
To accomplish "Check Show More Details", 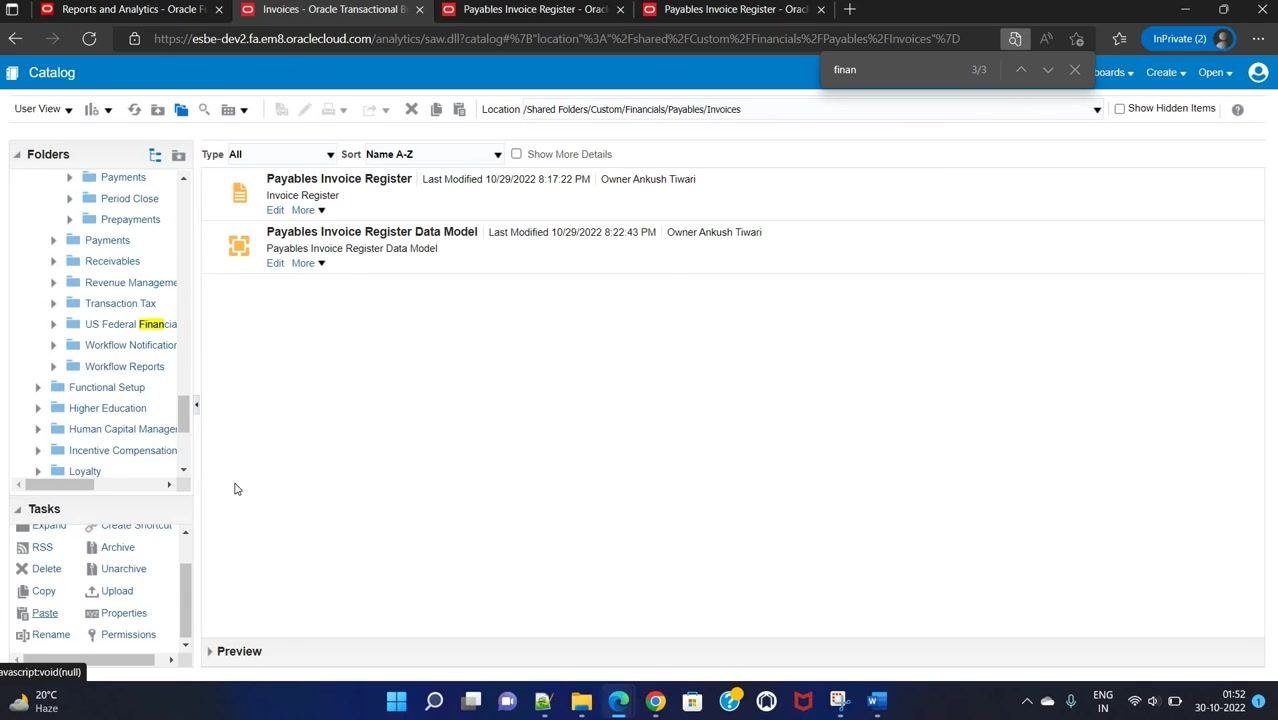I will 516,154.
